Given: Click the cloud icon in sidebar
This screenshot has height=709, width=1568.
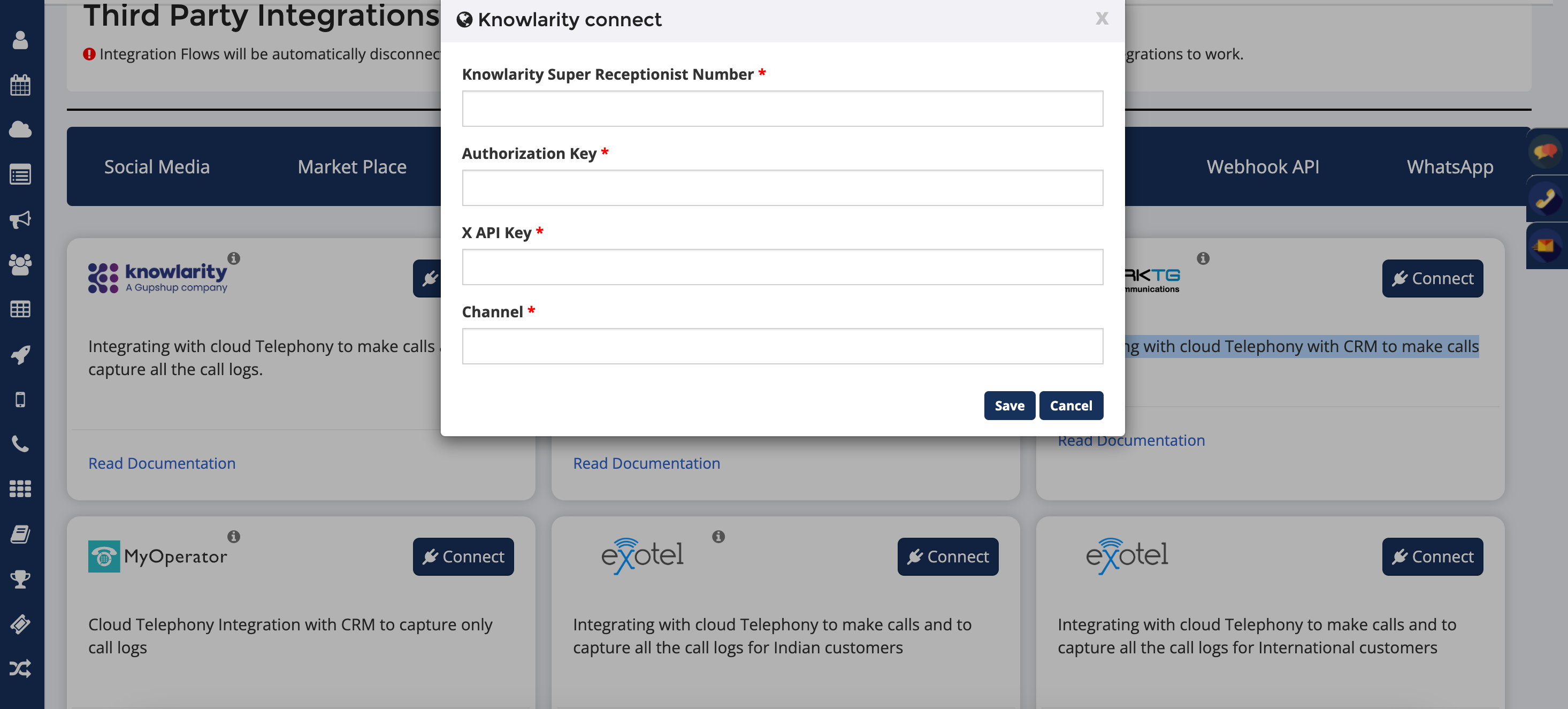Looking at the screenshot, I should pos(20,129).
